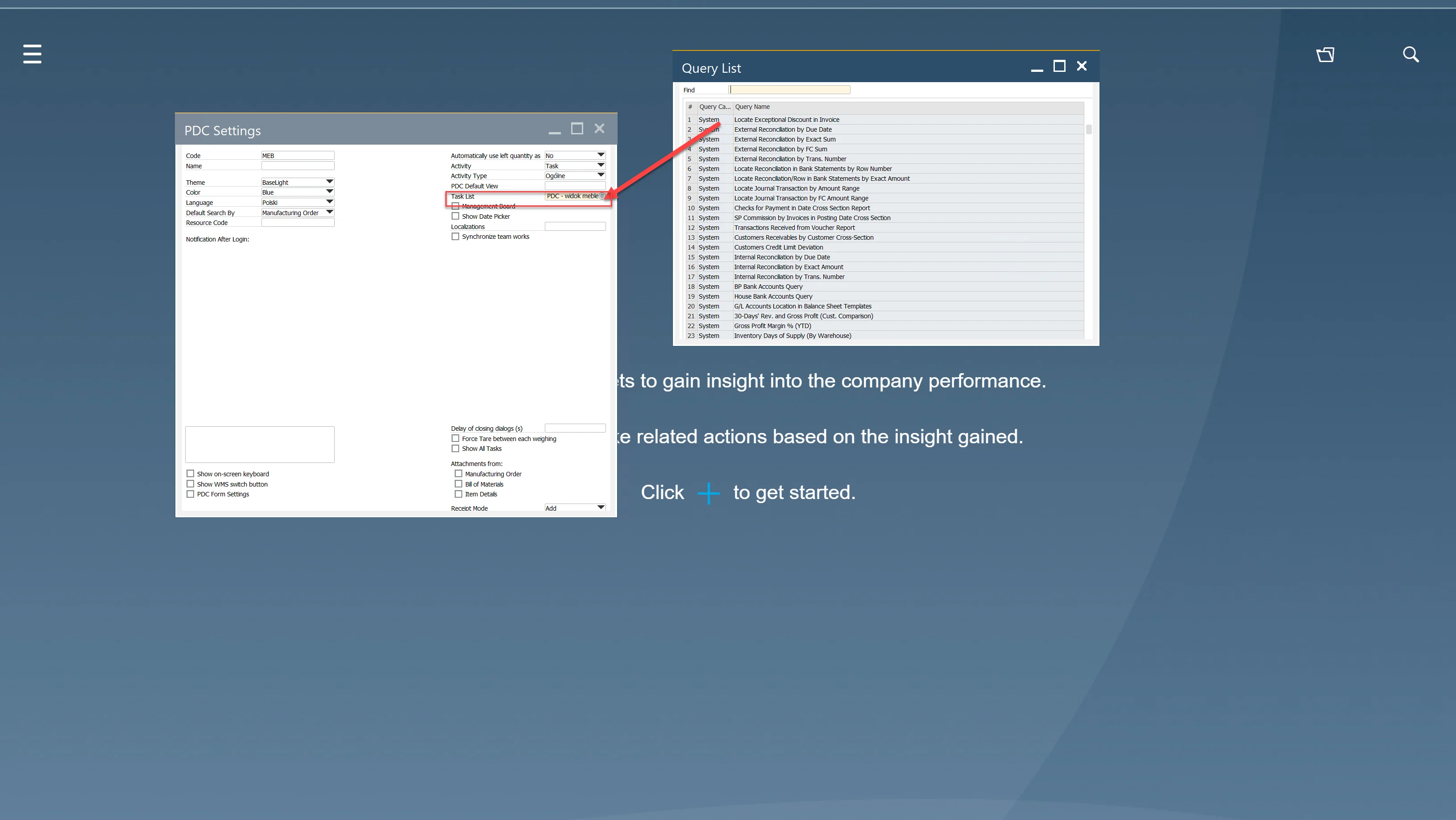The image size is (1456, 820).
Task: Click the search magnifier icon
Action: coord(1411,54)
